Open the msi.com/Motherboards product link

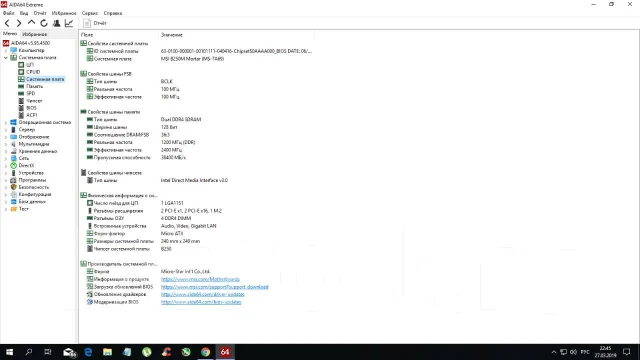200,279
